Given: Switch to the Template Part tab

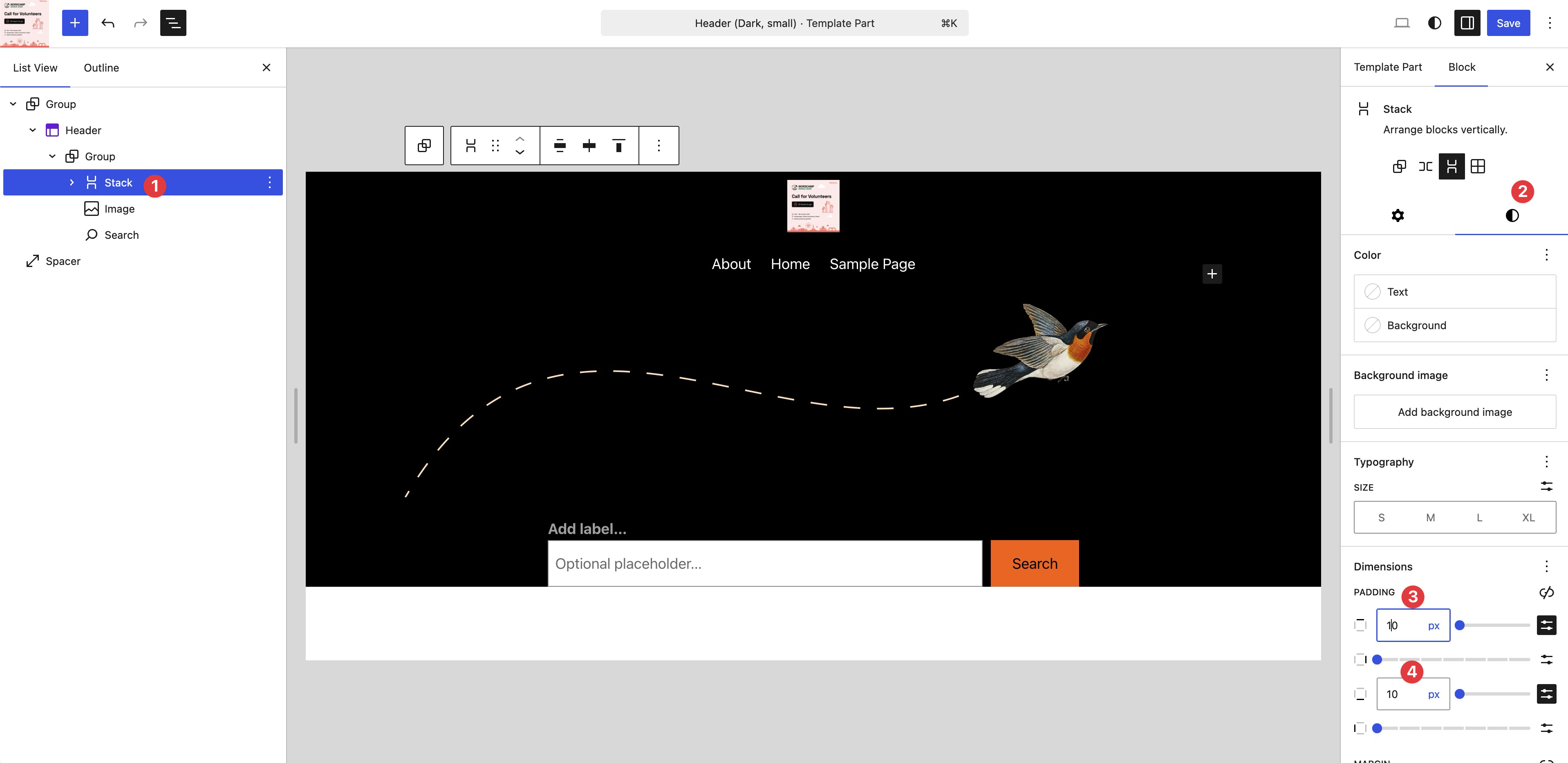Looking at the screenshot, I should click(x=1387, y=67).
